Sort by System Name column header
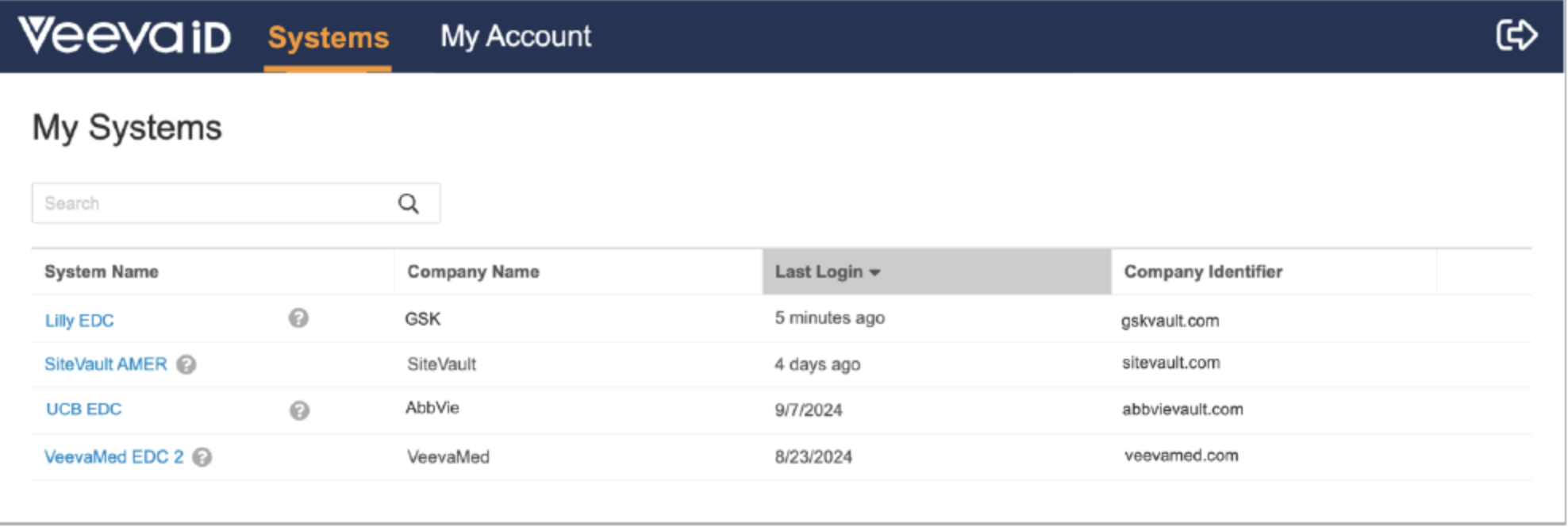This screenshot has height=527, width=1568. point(102,272)
